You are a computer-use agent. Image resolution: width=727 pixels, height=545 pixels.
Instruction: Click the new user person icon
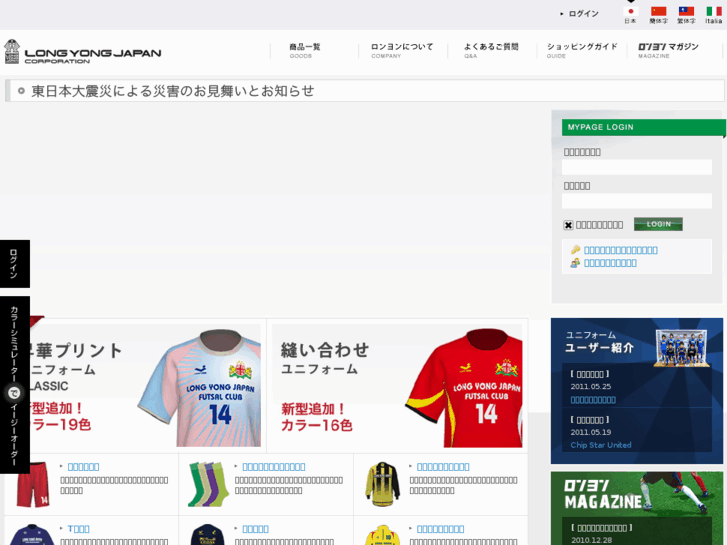(x=575, y=263)
